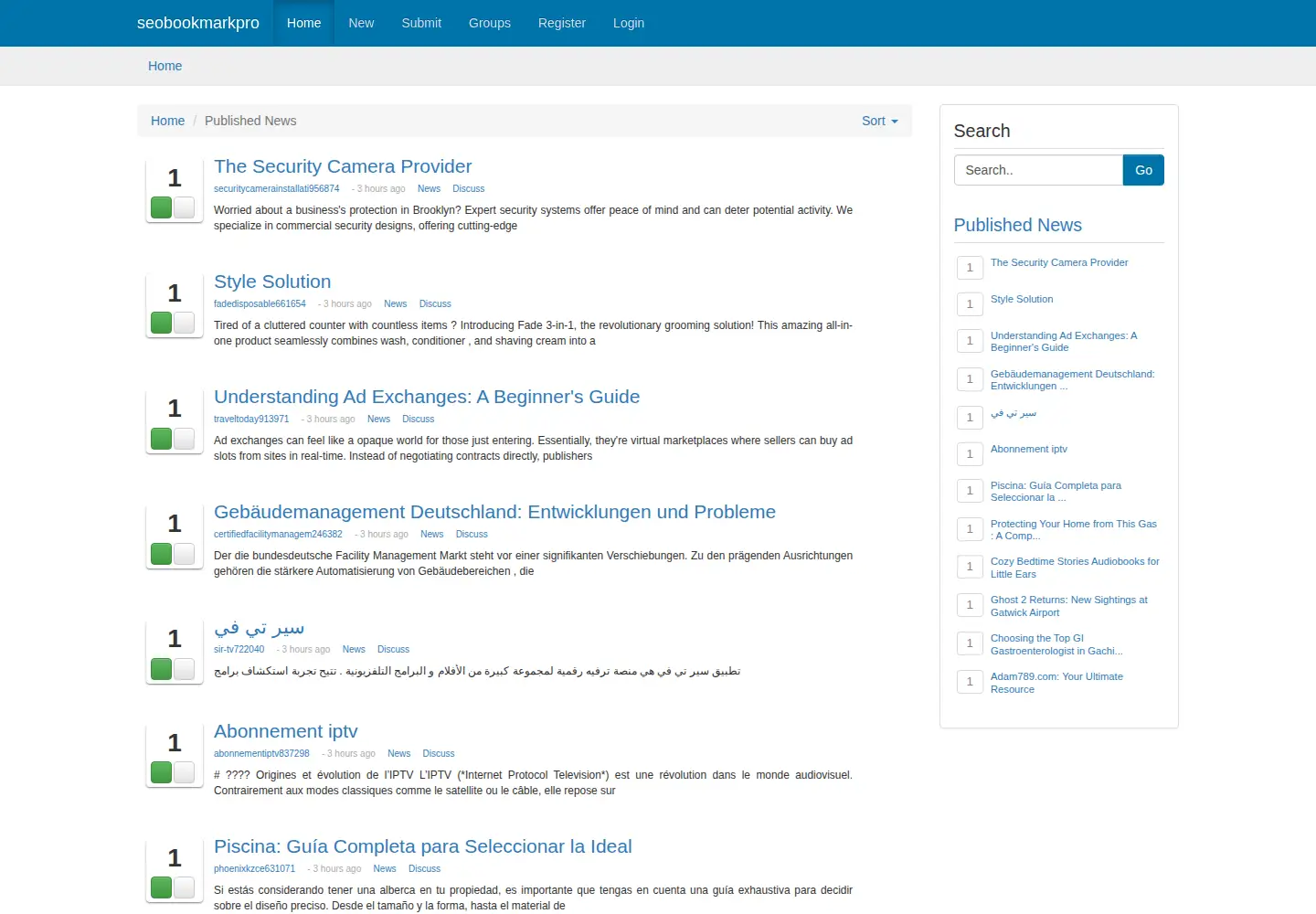Downvote The Security Camera Provider with grey button

click(x=184, y=207)
